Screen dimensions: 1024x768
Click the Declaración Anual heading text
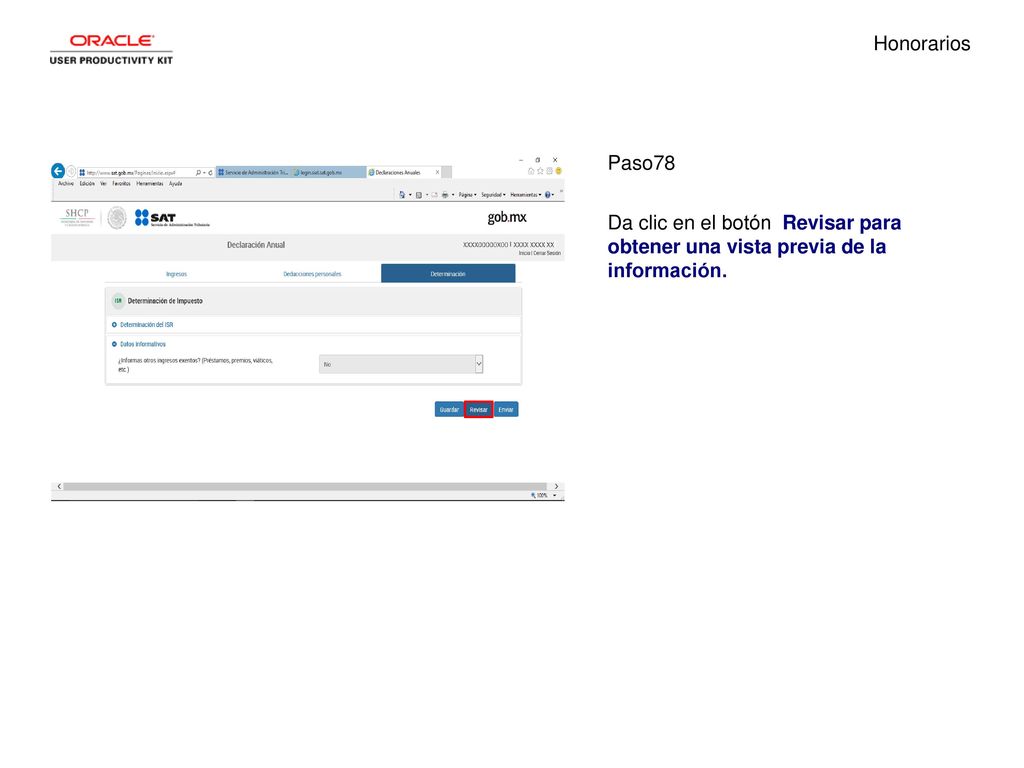click(x=256, y=245)
